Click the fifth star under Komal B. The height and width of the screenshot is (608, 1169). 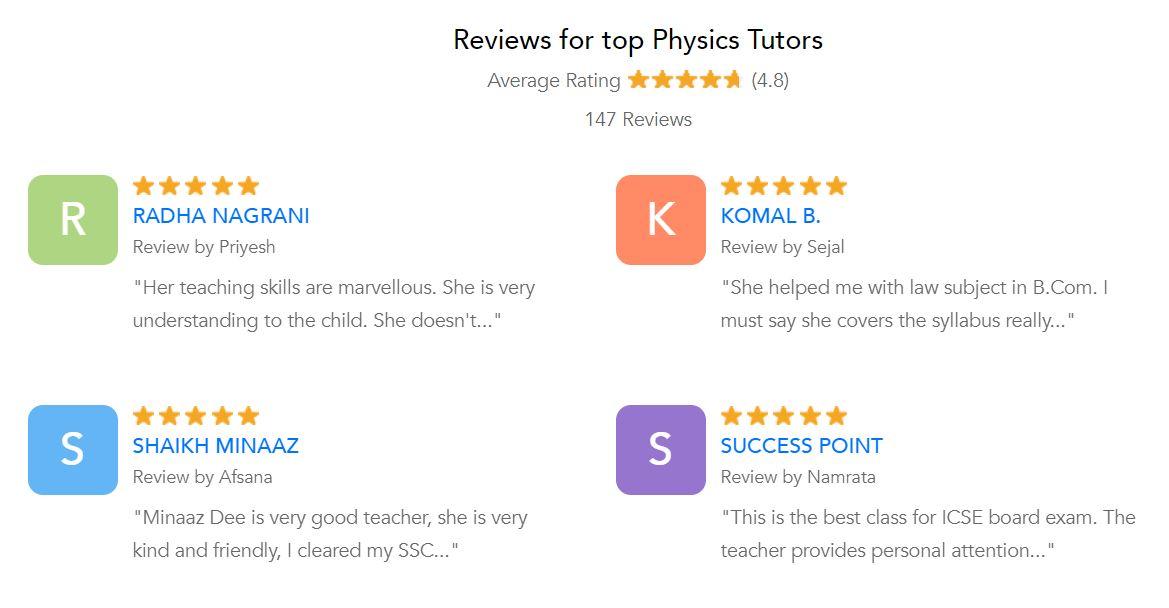[836, 185]
